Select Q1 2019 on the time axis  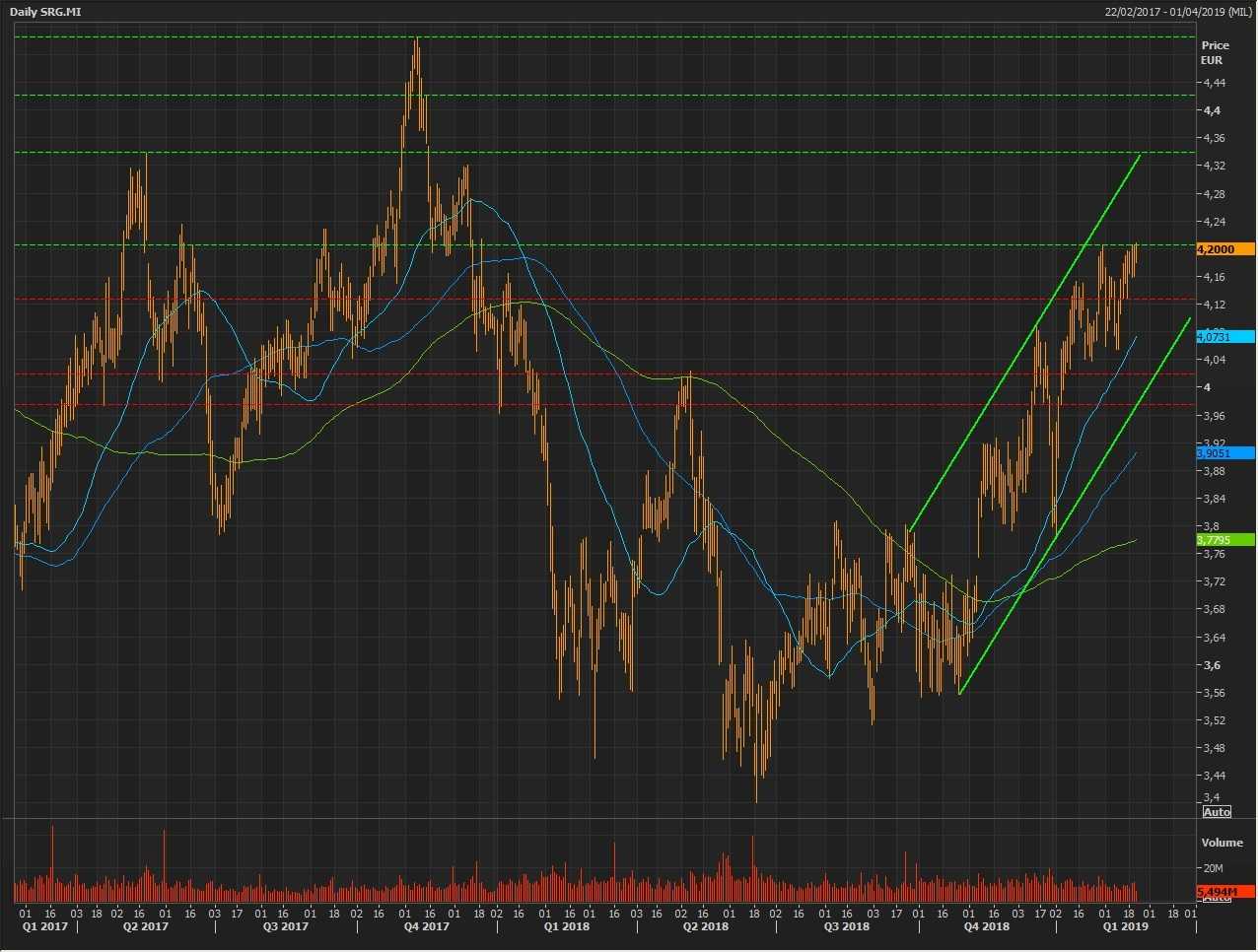tap(1125, 926)
